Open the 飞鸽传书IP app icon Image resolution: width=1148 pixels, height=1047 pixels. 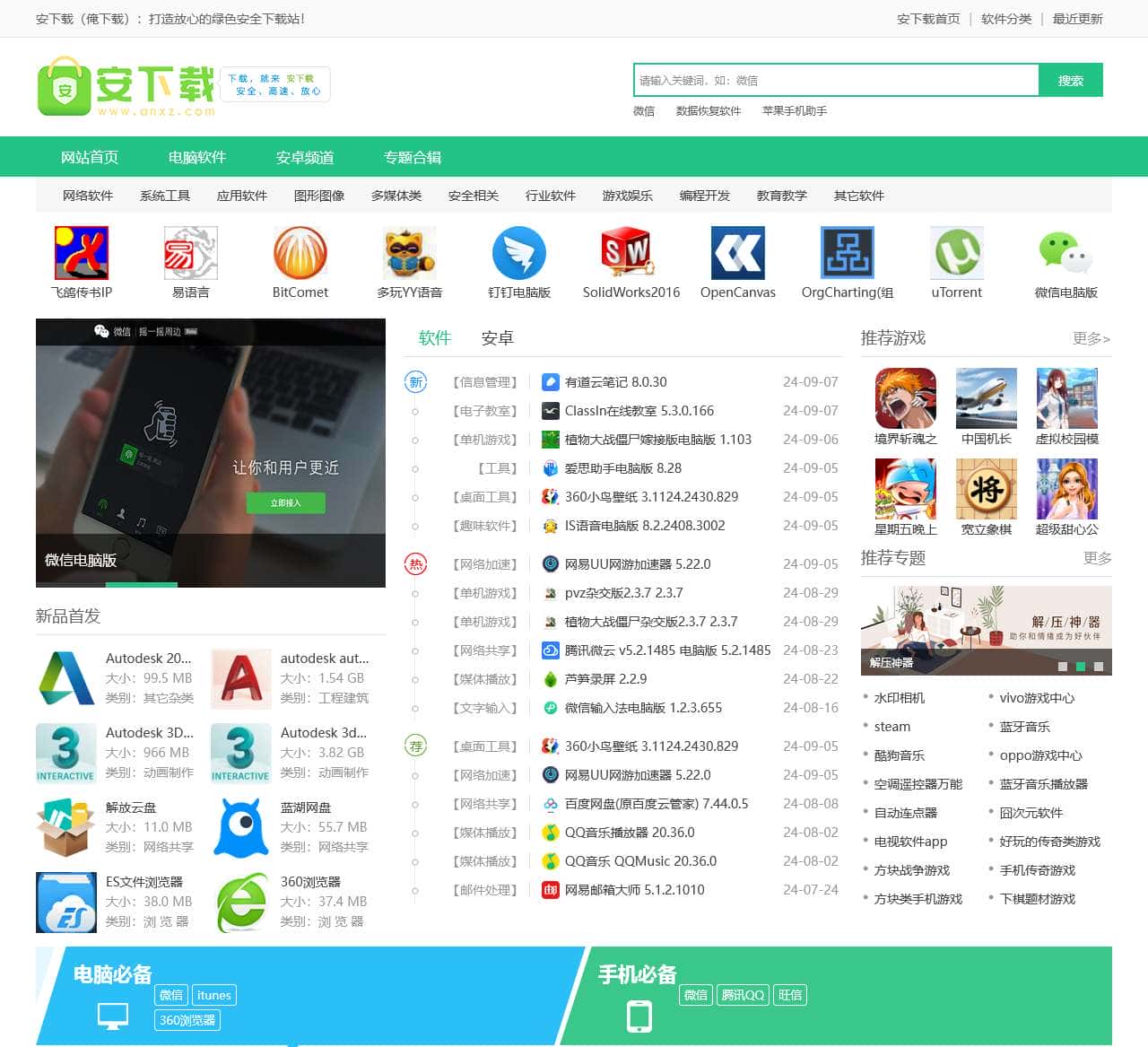point(82,253)
